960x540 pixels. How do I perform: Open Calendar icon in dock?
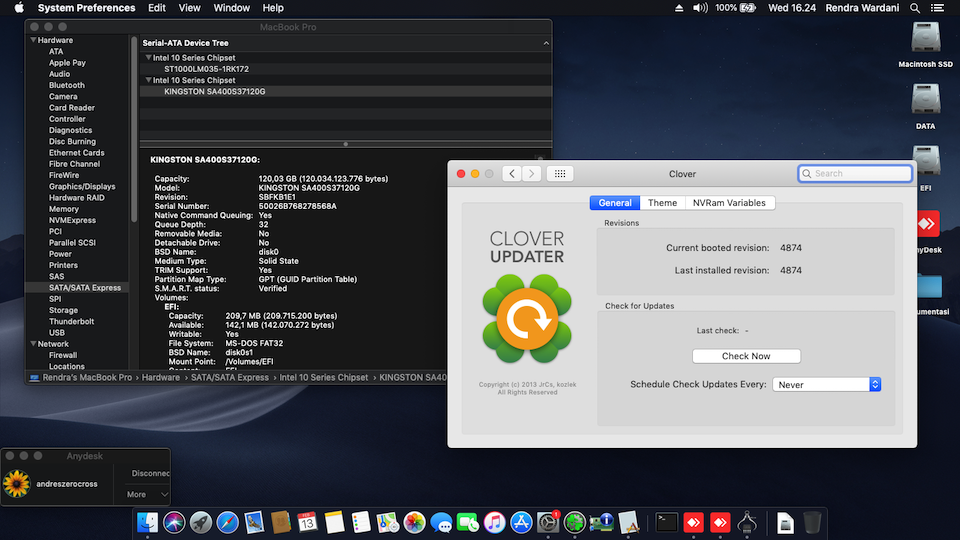point(307,522)
